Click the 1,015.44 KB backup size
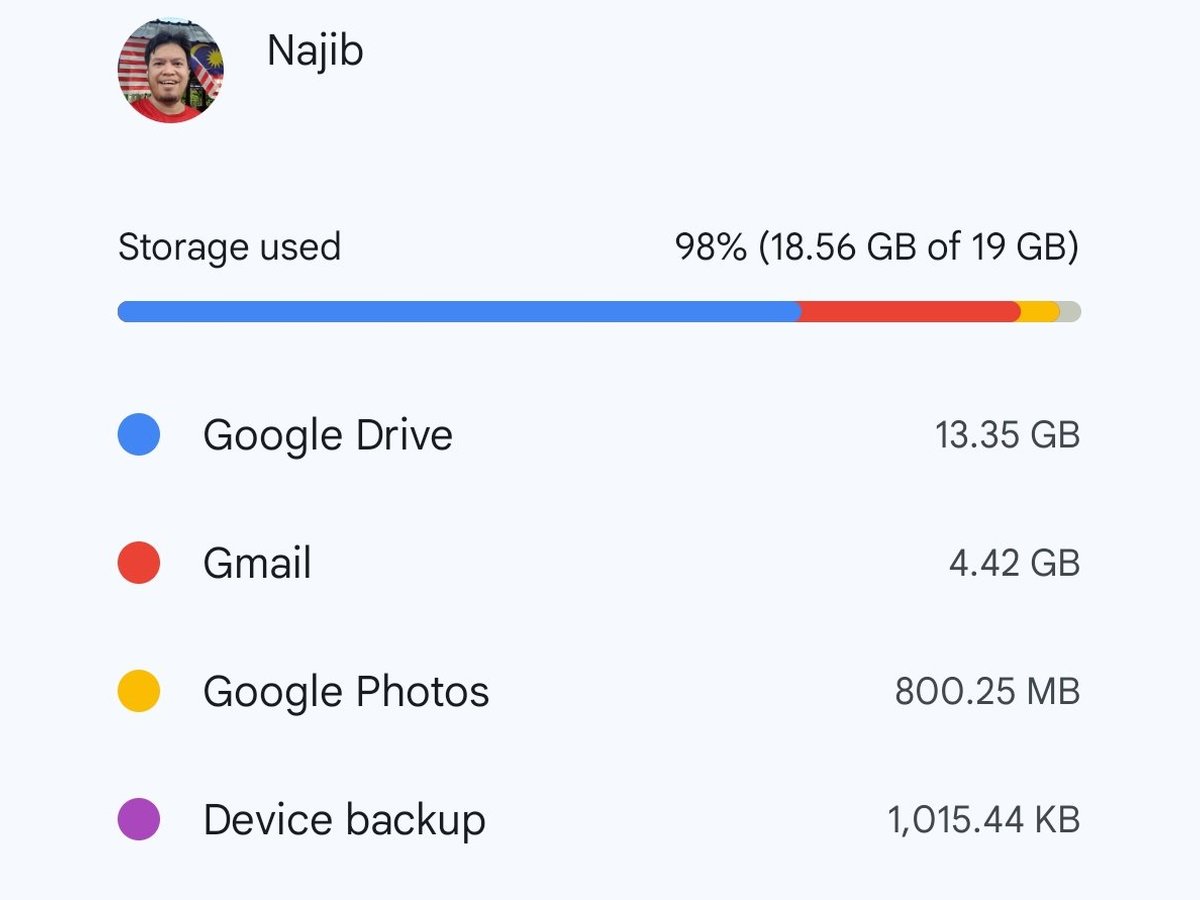 pyautogui.click(x=984, y=820)
